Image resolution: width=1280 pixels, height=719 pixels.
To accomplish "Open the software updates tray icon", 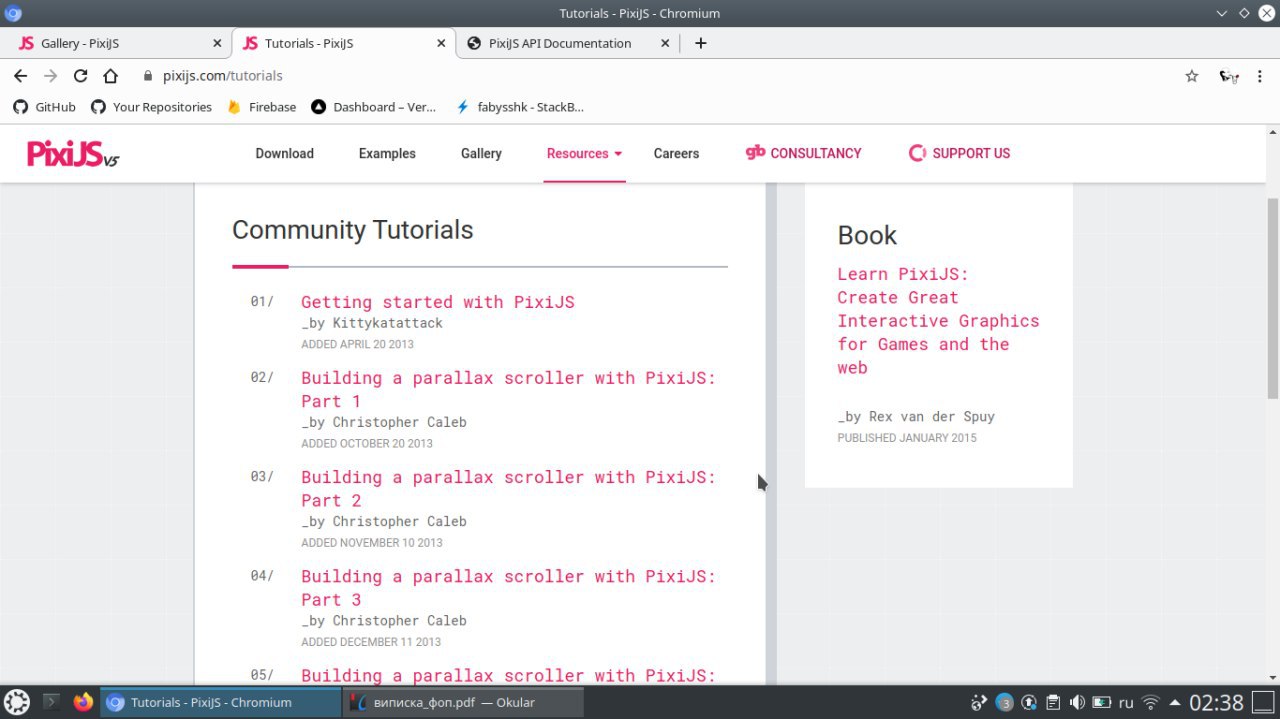I will 1028,702.
